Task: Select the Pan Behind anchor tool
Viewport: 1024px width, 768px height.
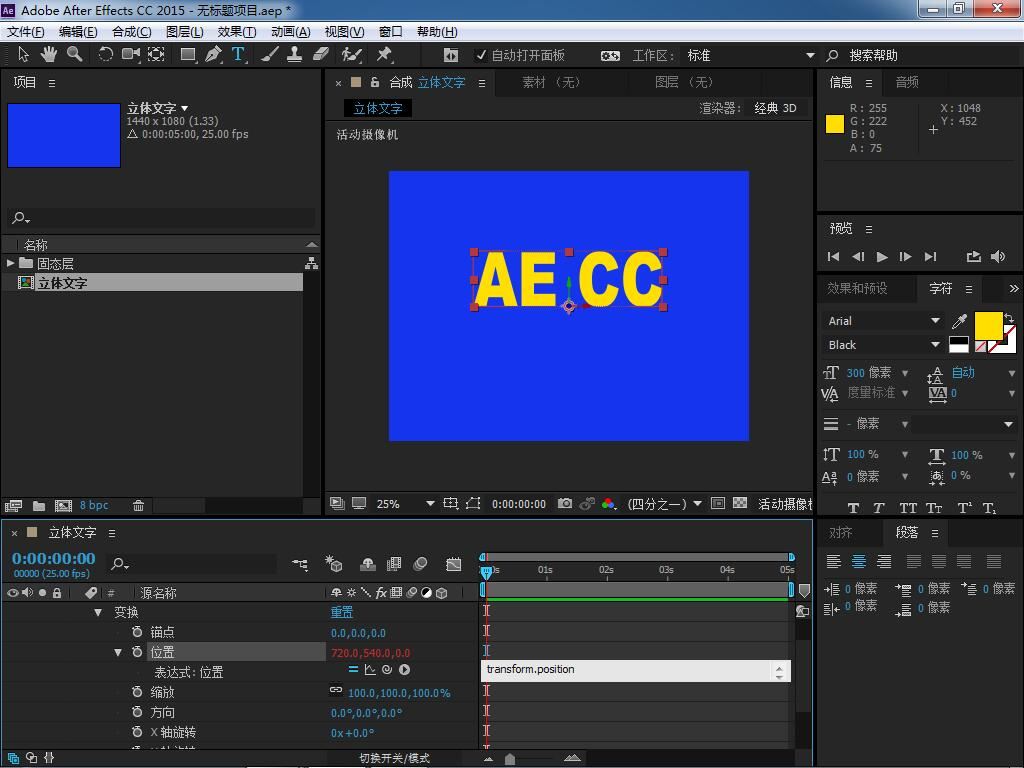Action: 156,55
